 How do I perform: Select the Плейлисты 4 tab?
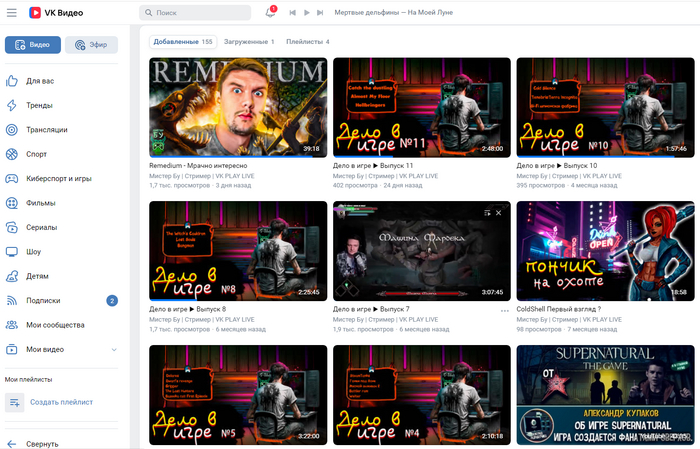308,42
